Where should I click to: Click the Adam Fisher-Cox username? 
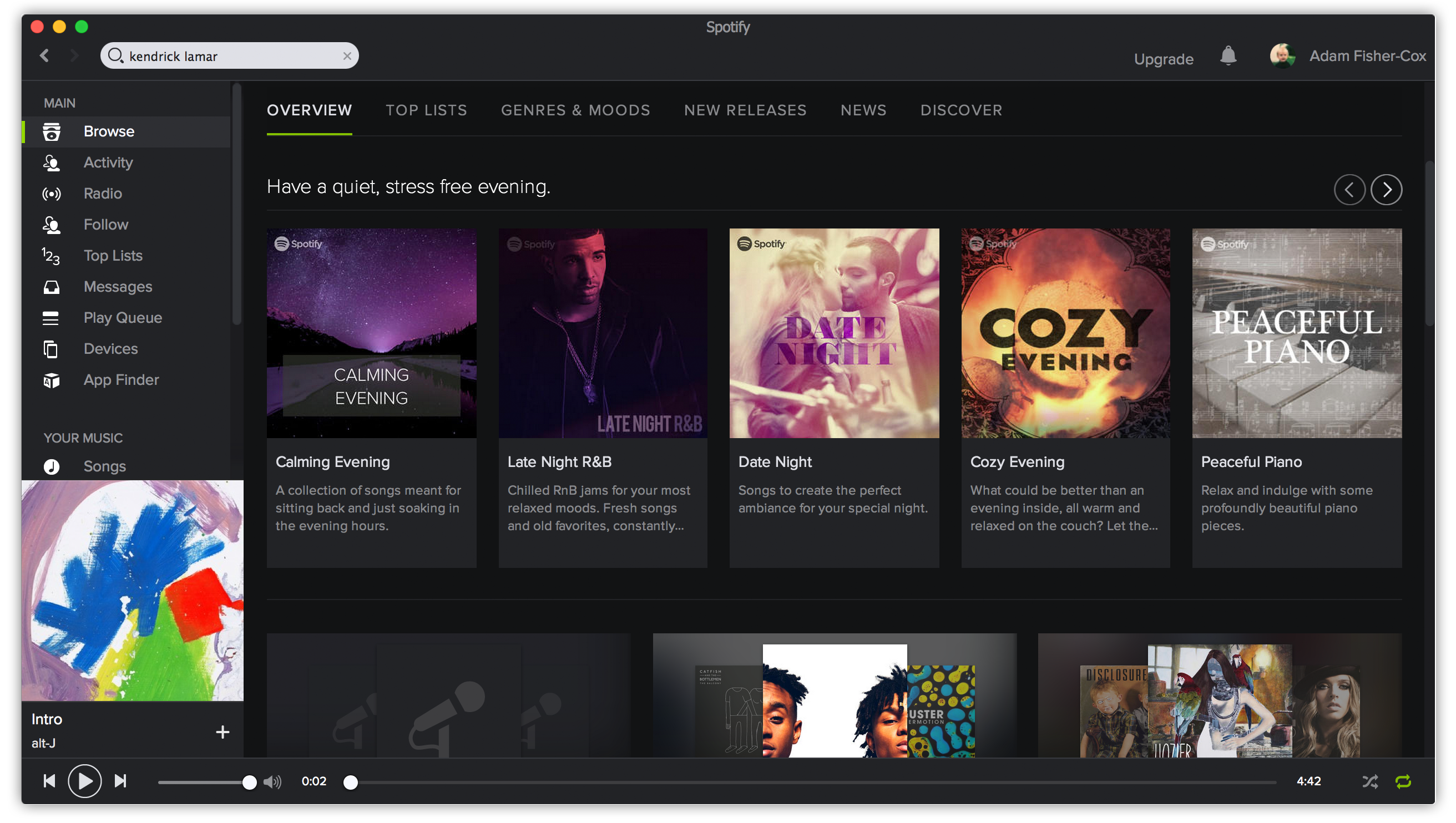click(x=1367, y=56)
